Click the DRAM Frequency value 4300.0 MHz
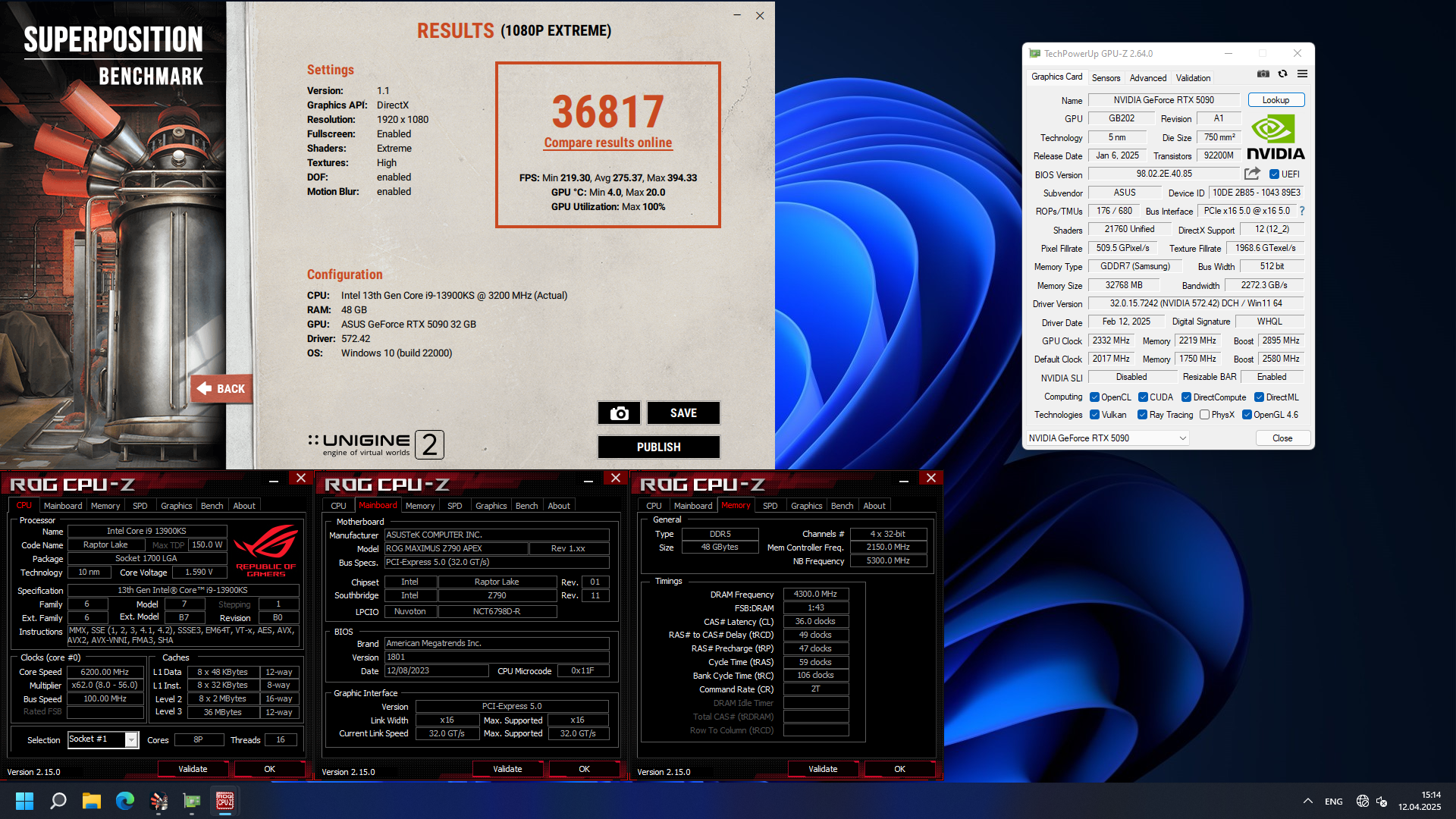The width and height of the screenshot is (1456, 819). [815, 595]
